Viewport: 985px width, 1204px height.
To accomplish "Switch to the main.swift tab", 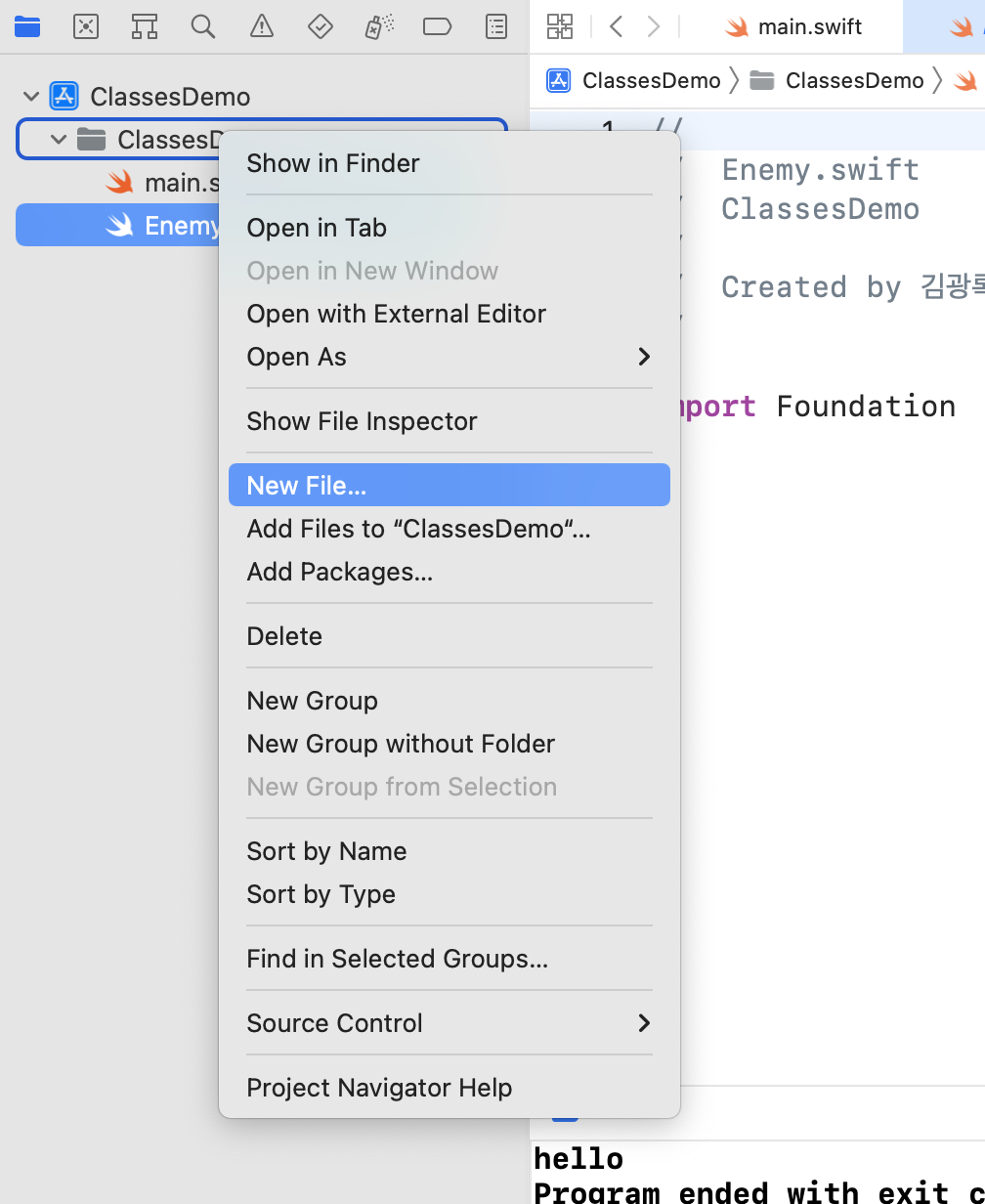I will 793,26.
